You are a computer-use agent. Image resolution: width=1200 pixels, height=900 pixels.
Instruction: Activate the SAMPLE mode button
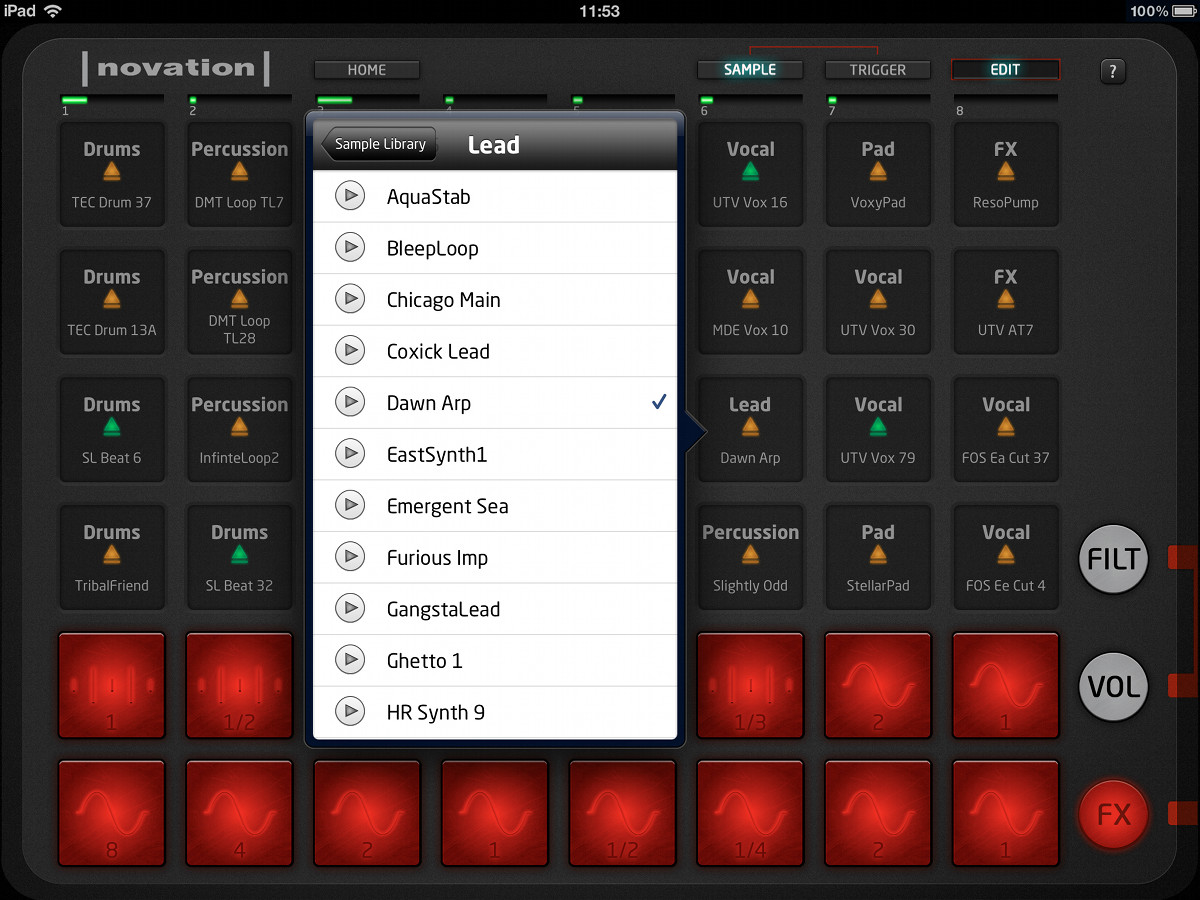pos(750,69)
